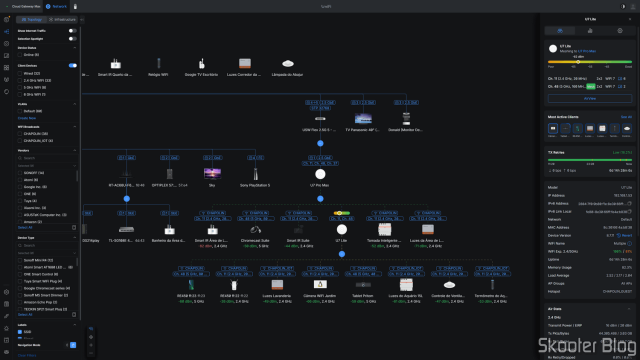Image resolution: width=640 pixels, height=360 pixels.
Task: Click the theme toggle icon in top bar
Action: pyautogui.click(x=623, y=7)
